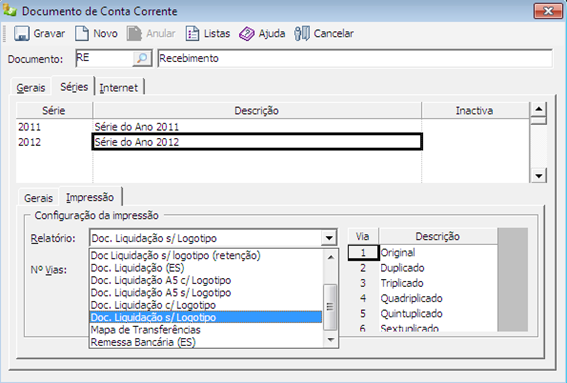This screenshot has height=383, width=567.
Task: Select highlighted Doc. Liquidação s/ Logotipo option
Action: point(205,317)
